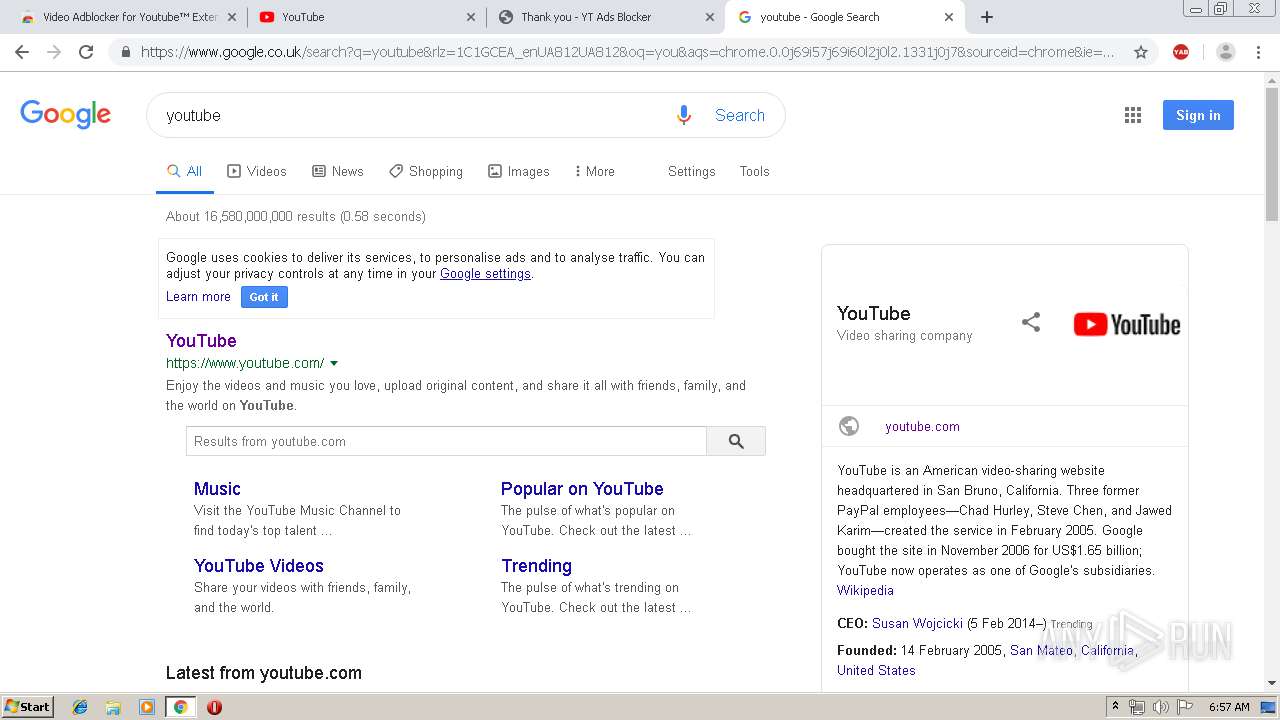Click the magnifier in youtube.com sitelinks search
This screenshot has height=720, width=1280.
(736, 441)
